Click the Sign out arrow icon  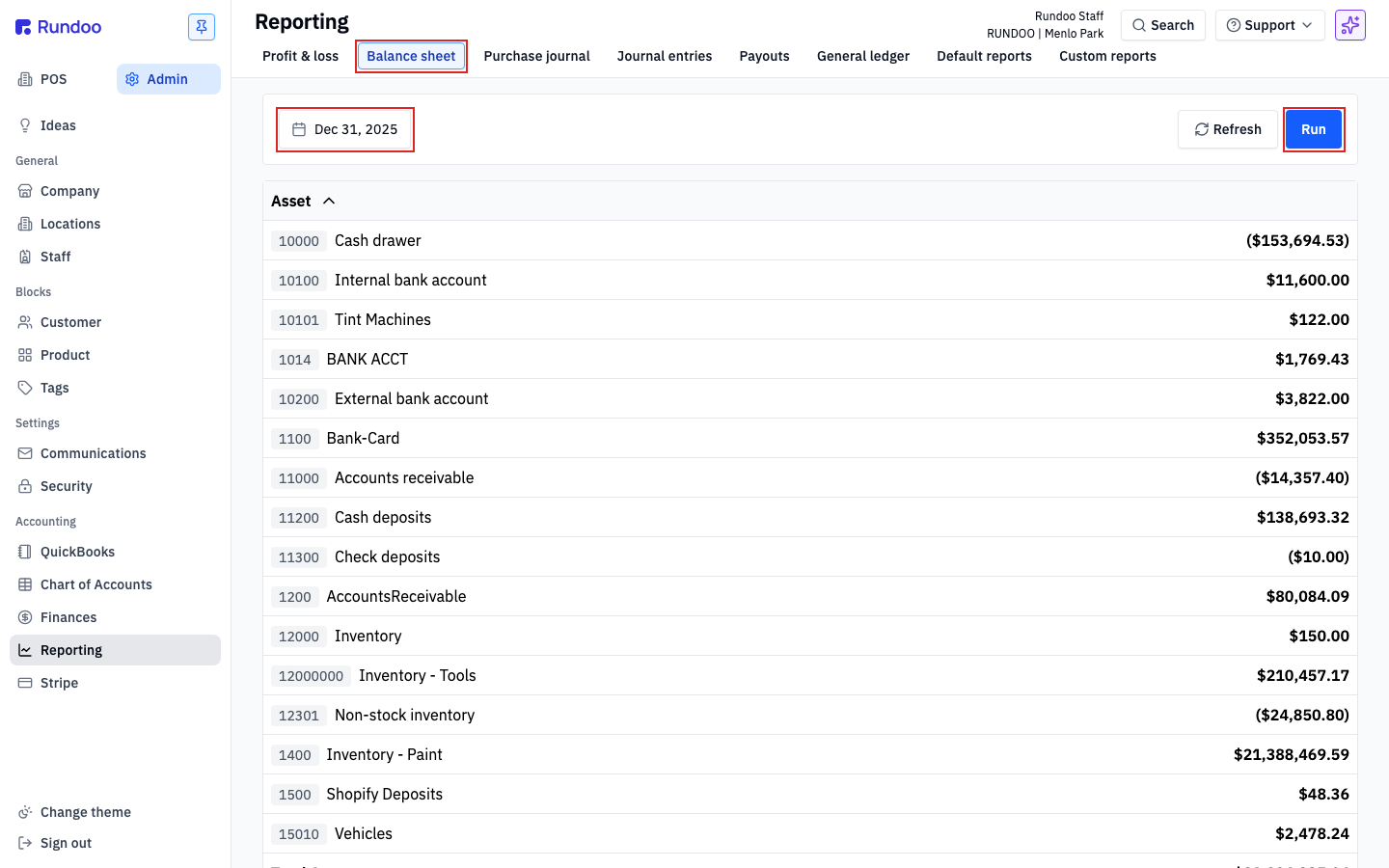[25, 843]
